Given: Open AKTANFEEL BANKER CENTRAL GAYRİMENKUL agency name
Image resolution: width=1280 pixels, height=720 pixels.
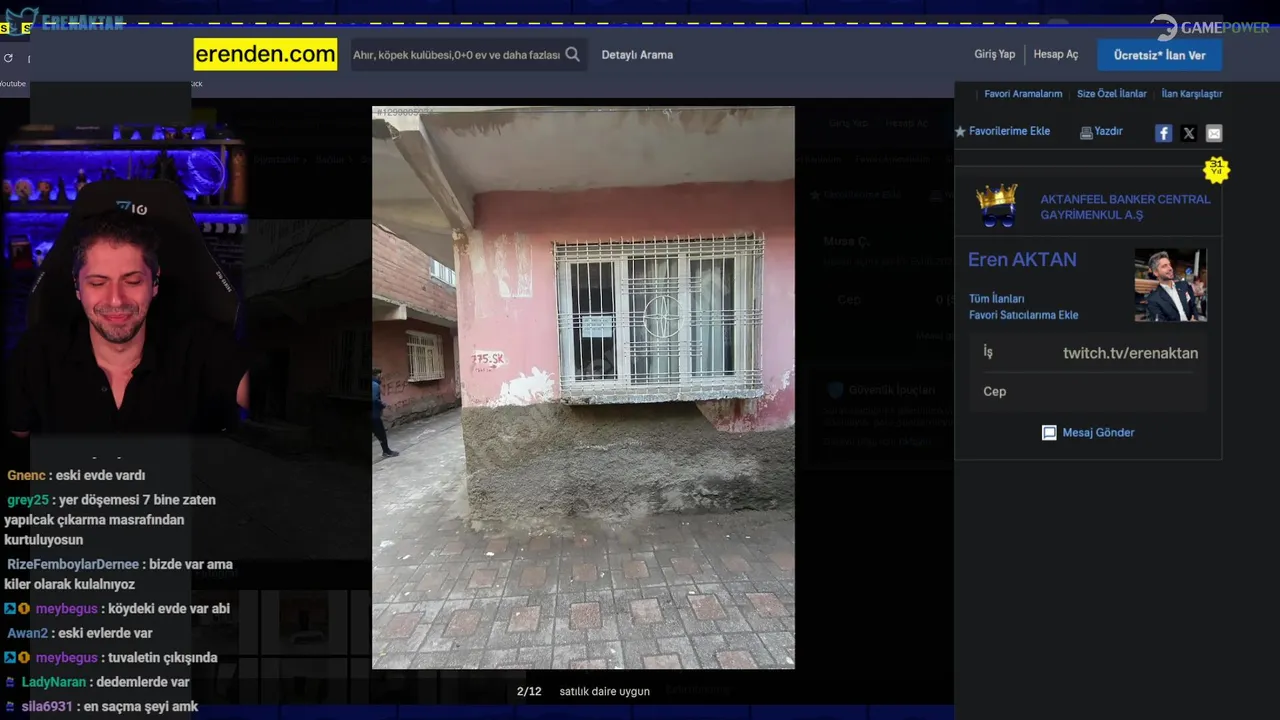Looking at the screenshot, I should pyautogui.click(x=1125, y=207).
